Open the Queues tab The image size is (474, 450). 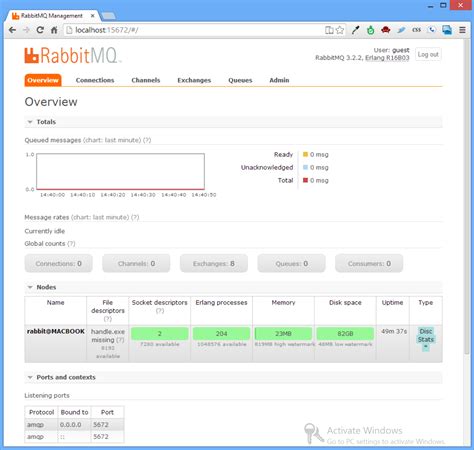[240, 80]
